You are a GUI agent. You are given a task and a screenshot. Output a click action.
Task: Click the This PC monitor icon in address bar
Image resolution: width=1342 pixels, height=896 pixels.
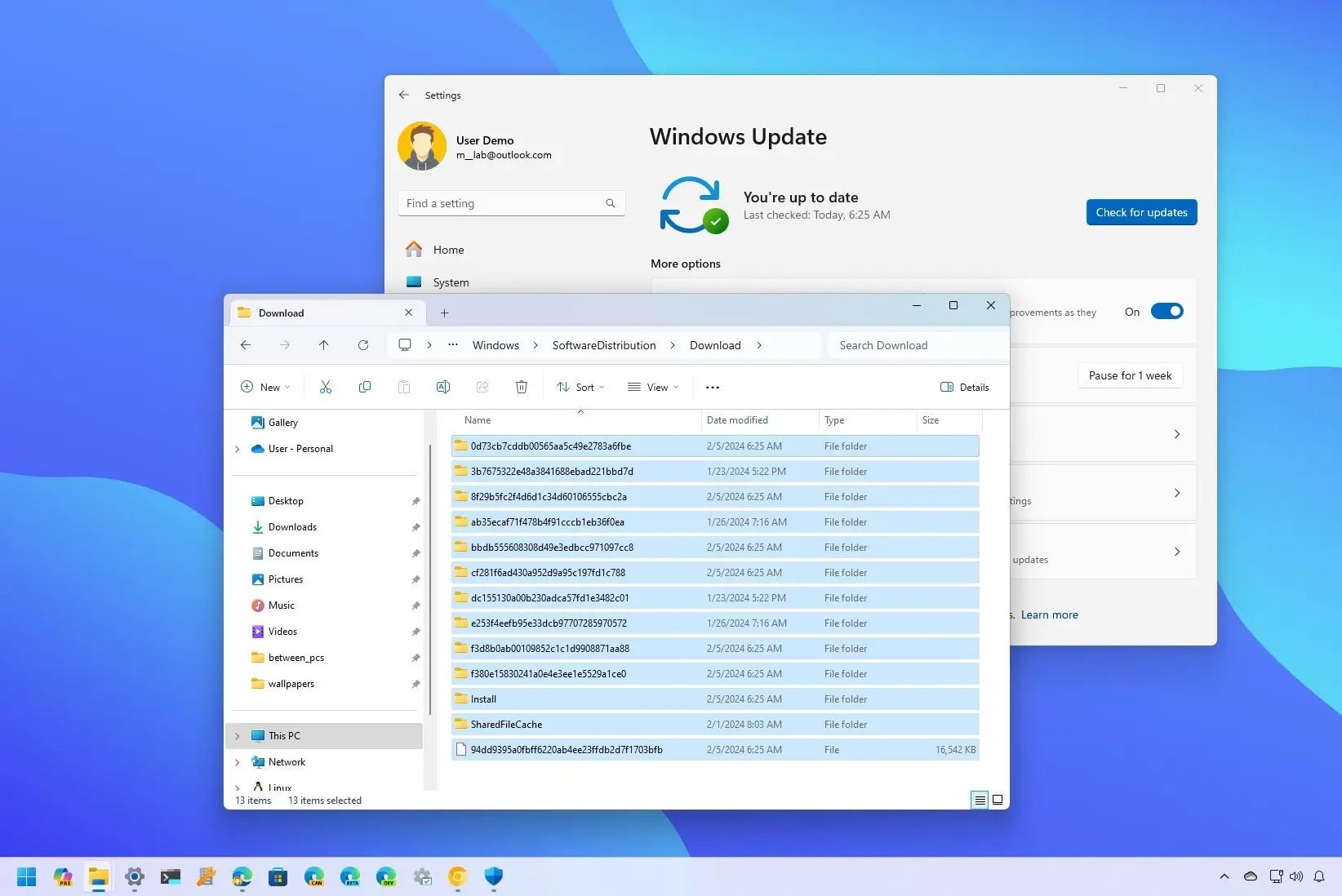(405, 345)
